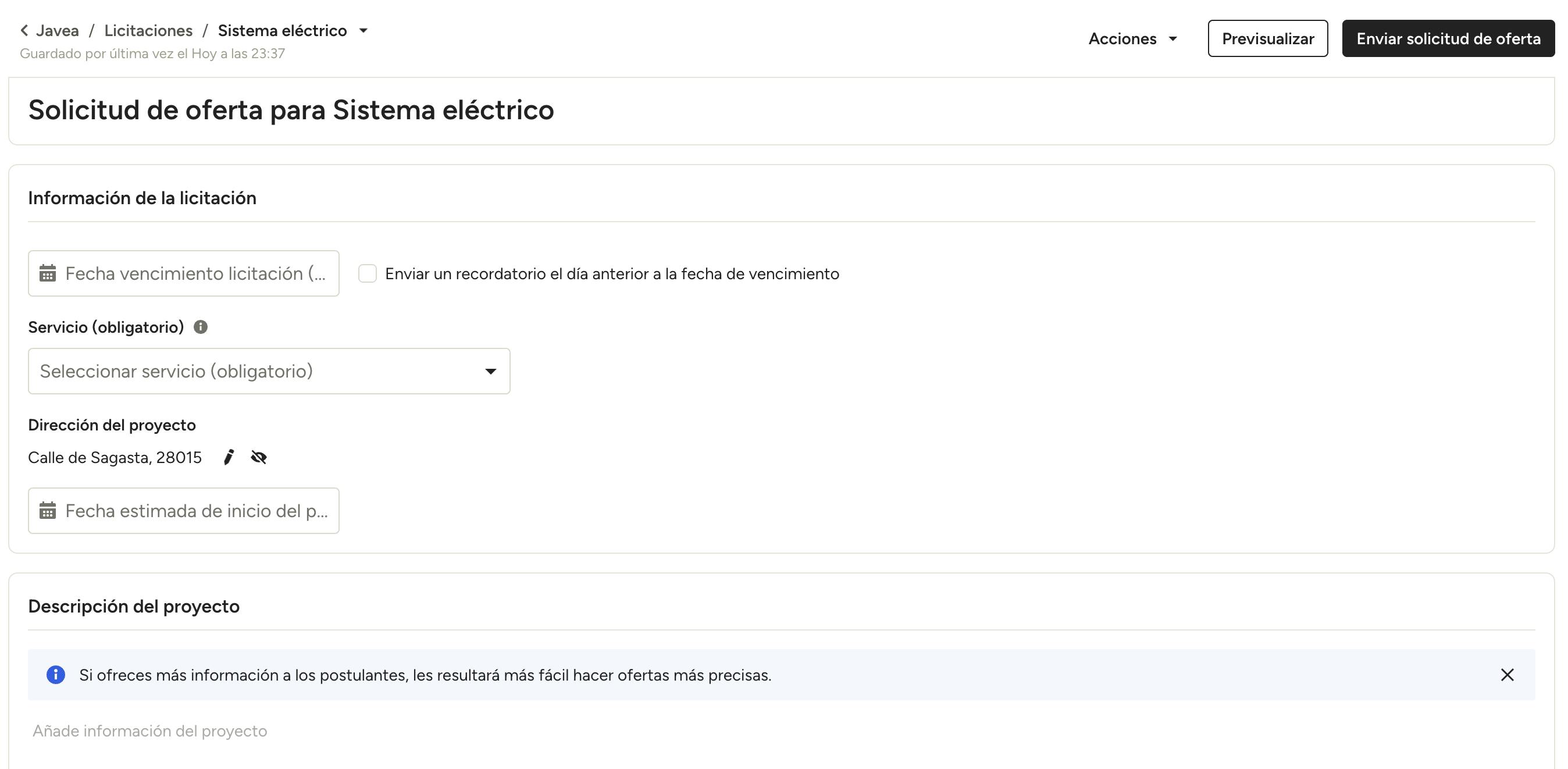Open the Sistema eléctrico breadcrumb dropdown
Viewport: 1568px width, 769px height.
click(364, 30)
